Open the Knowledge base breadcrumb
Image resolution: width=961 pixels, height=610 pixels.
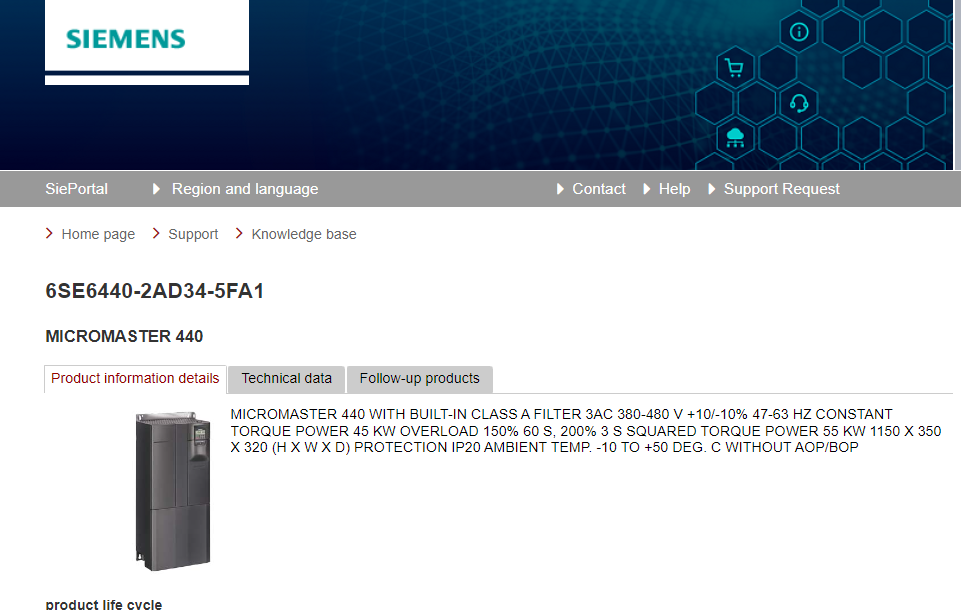(x=304, y=234)
